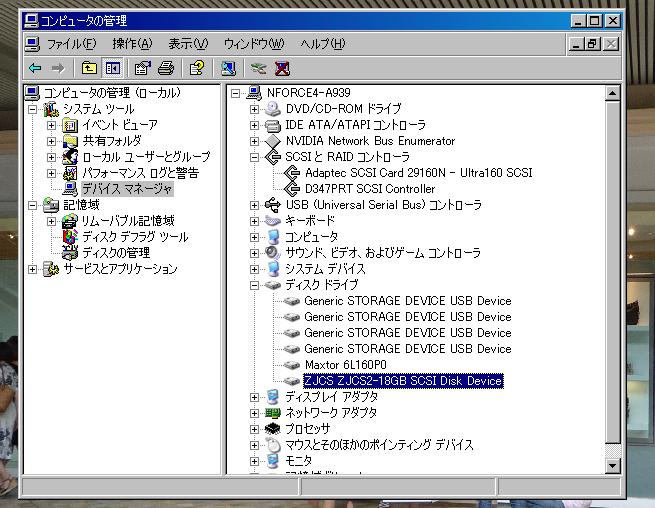Image resolution: width=655 pixels, height=508 pixels.
Task: Click the サウンド、ビデオ controller speaker icon
Action: pos(273,253)
